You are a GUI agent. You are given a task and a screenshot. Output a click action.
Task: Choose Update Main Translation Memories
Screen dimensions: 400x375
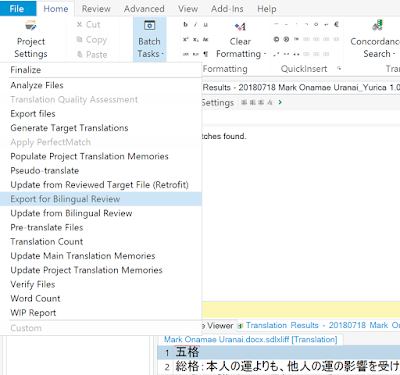[101, 256]
